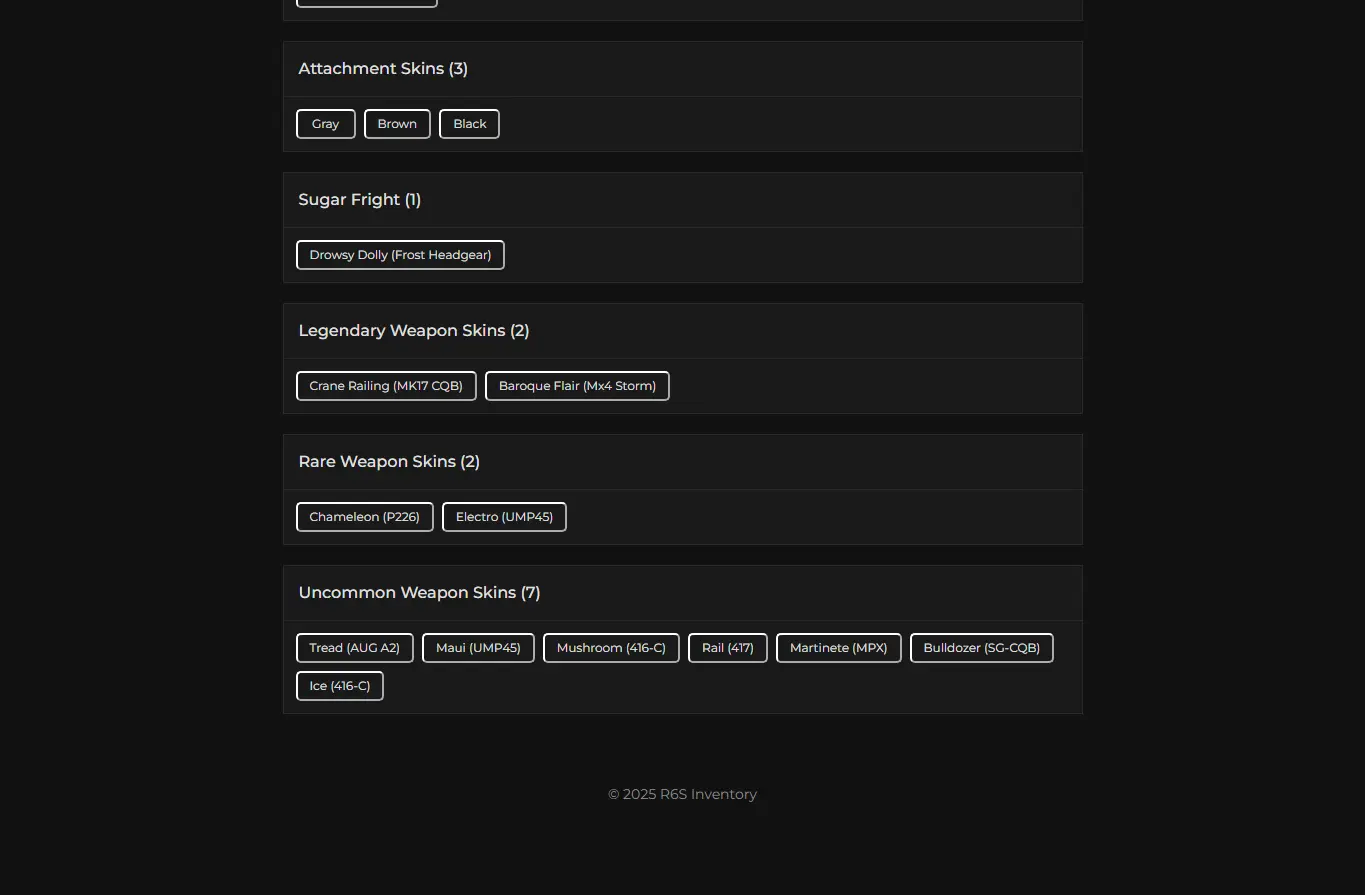This screenshot has height=895, width=1365.
Task: Click the Tread (AUG A2) tag
Action: (x=354, y=648)
